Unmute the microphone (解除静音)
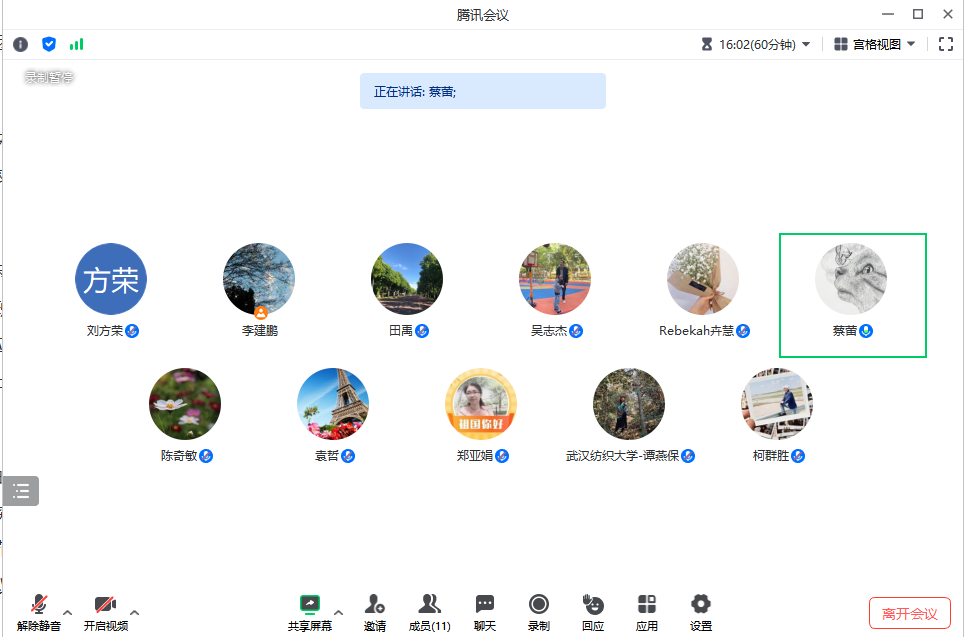Screen dimensions: 966x637 [39, 611]
